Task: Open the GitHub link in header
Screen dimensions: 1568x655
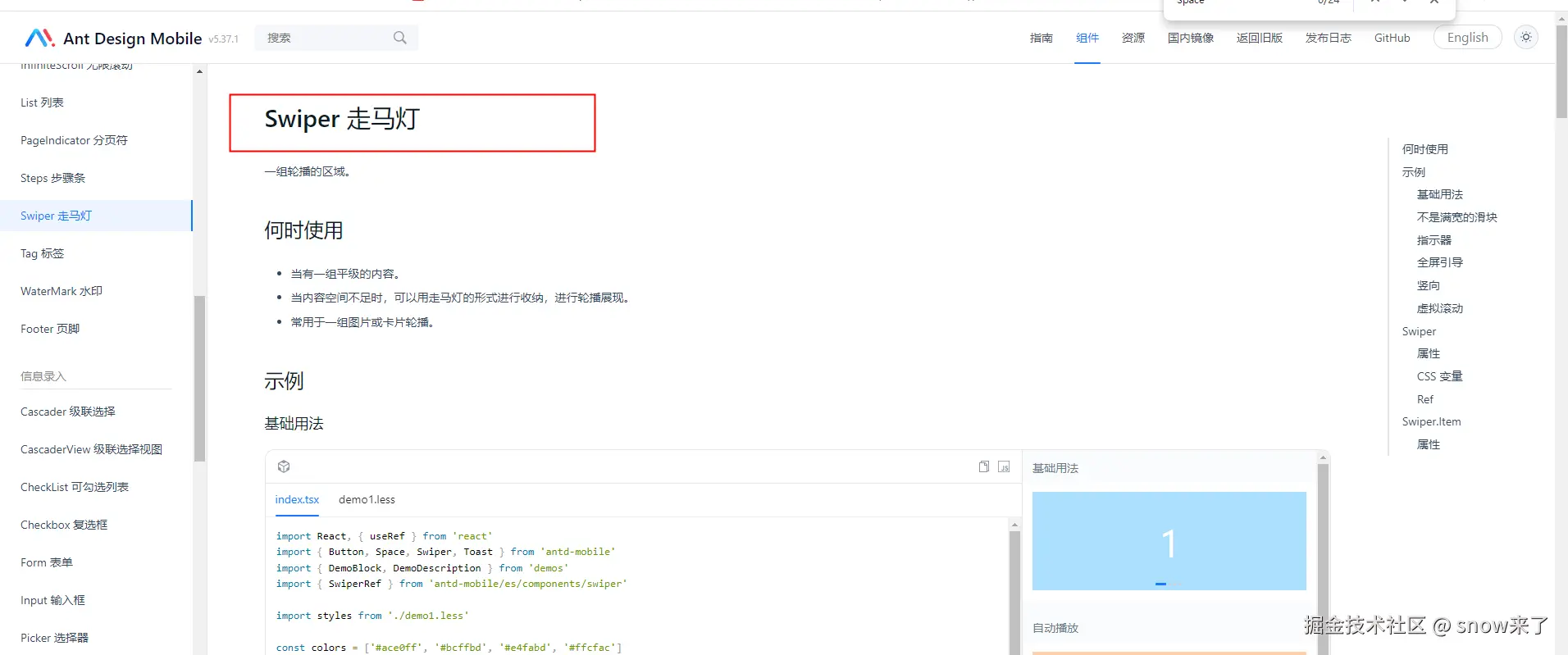Action: click(1393, 38)
